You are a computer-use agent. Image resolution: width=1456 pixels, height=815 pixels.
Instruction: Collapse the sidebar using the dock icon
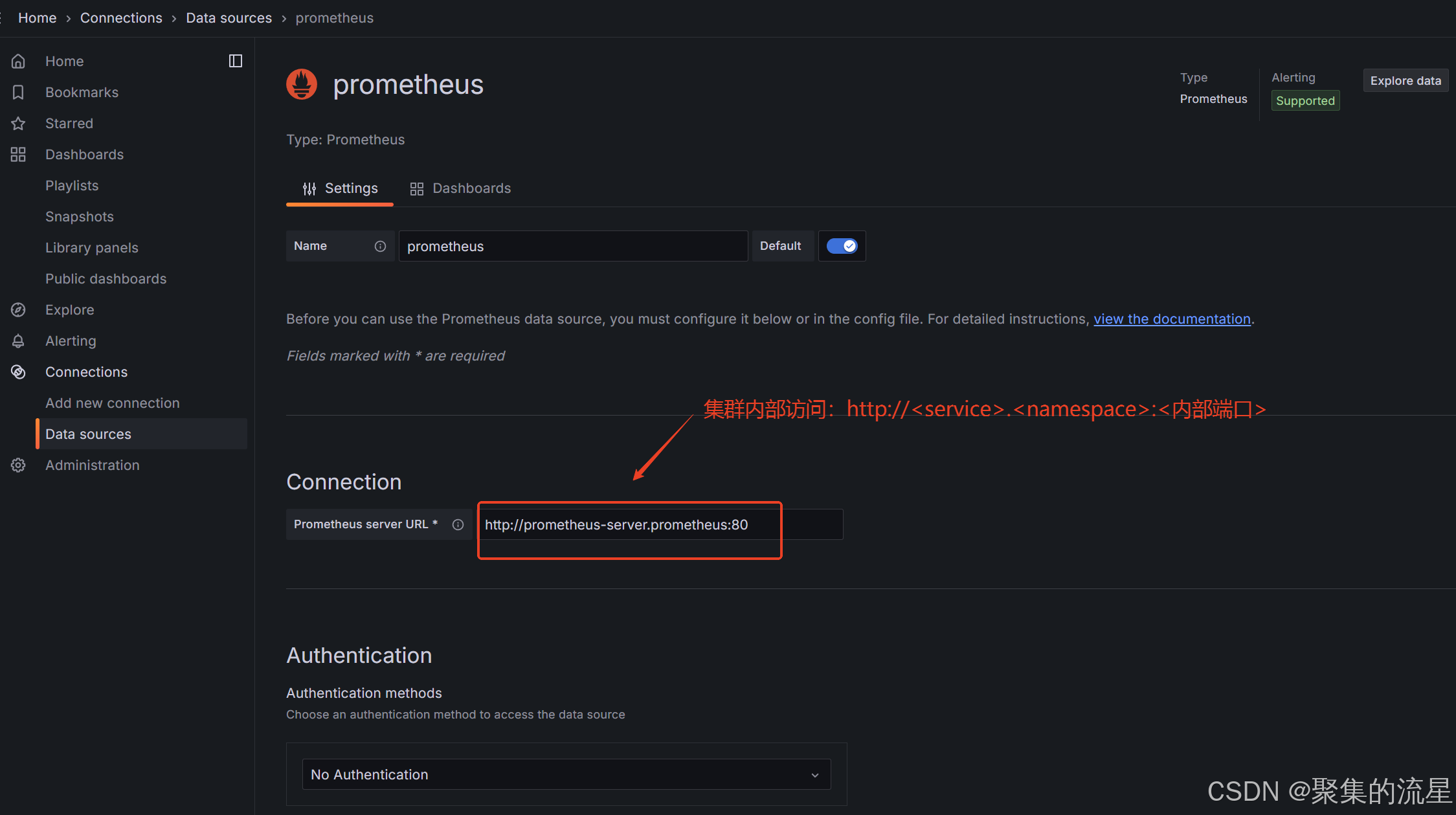236,61
